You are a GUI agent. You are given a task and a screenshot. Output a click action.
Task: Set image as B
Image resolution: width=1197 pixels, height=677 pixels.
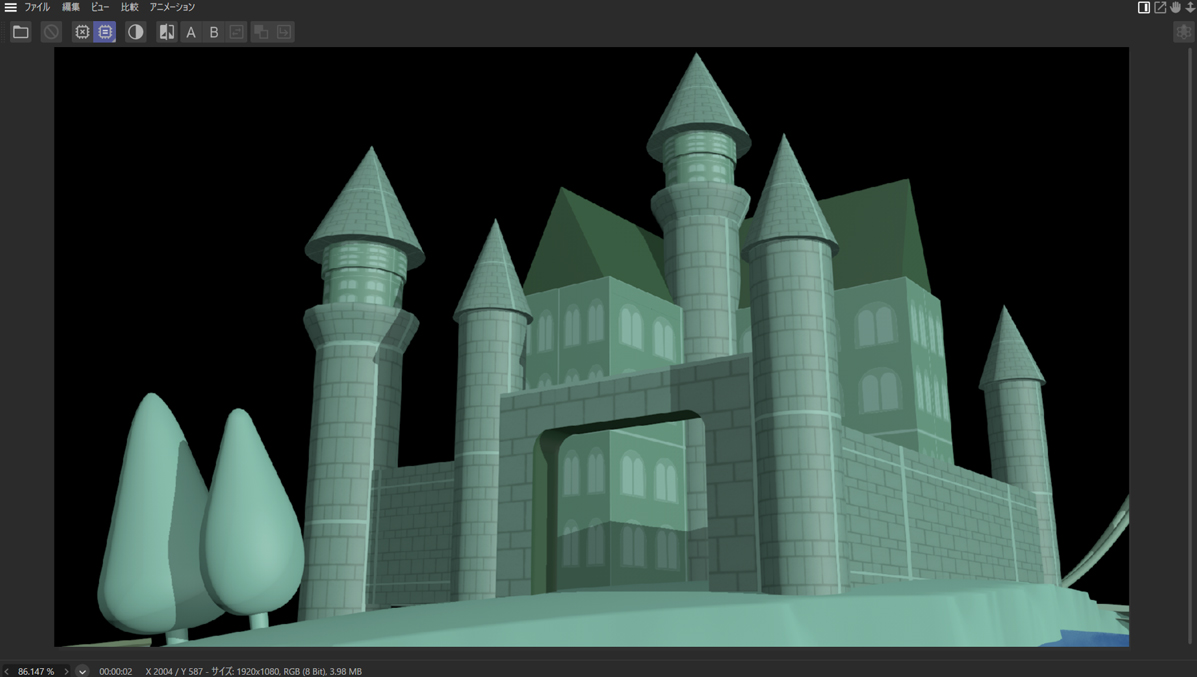pyautogui.click(x=213, y=32)
